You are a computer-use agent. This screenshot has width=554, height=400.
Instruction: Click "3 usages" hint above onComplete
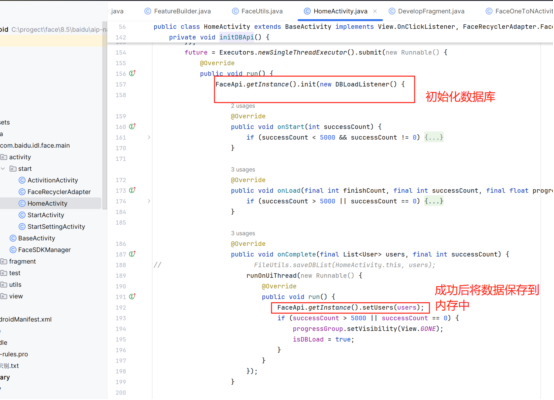point(243,234)
